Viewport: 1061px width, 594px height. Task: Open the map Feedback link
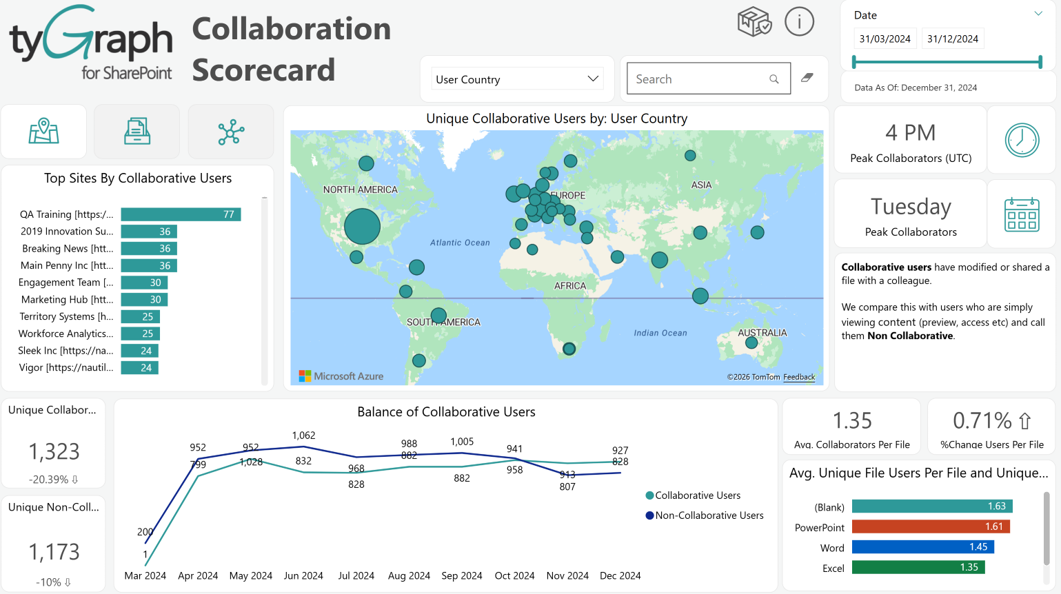(798, 377)
